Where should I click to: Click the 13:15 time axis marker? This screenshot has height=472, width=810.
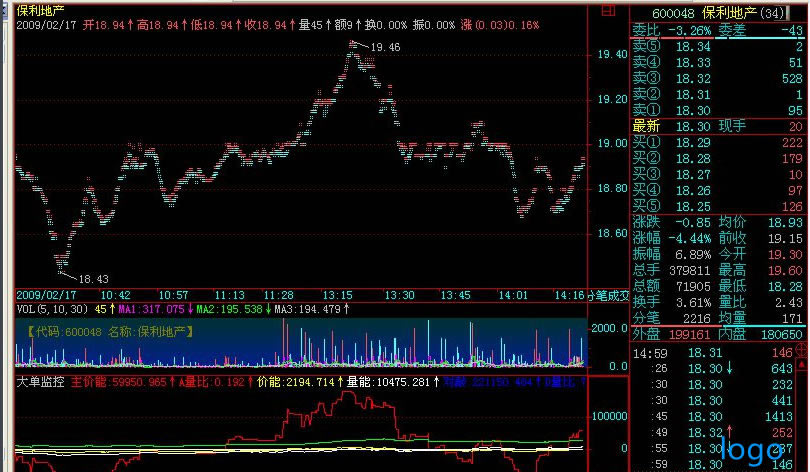(340, 295)
